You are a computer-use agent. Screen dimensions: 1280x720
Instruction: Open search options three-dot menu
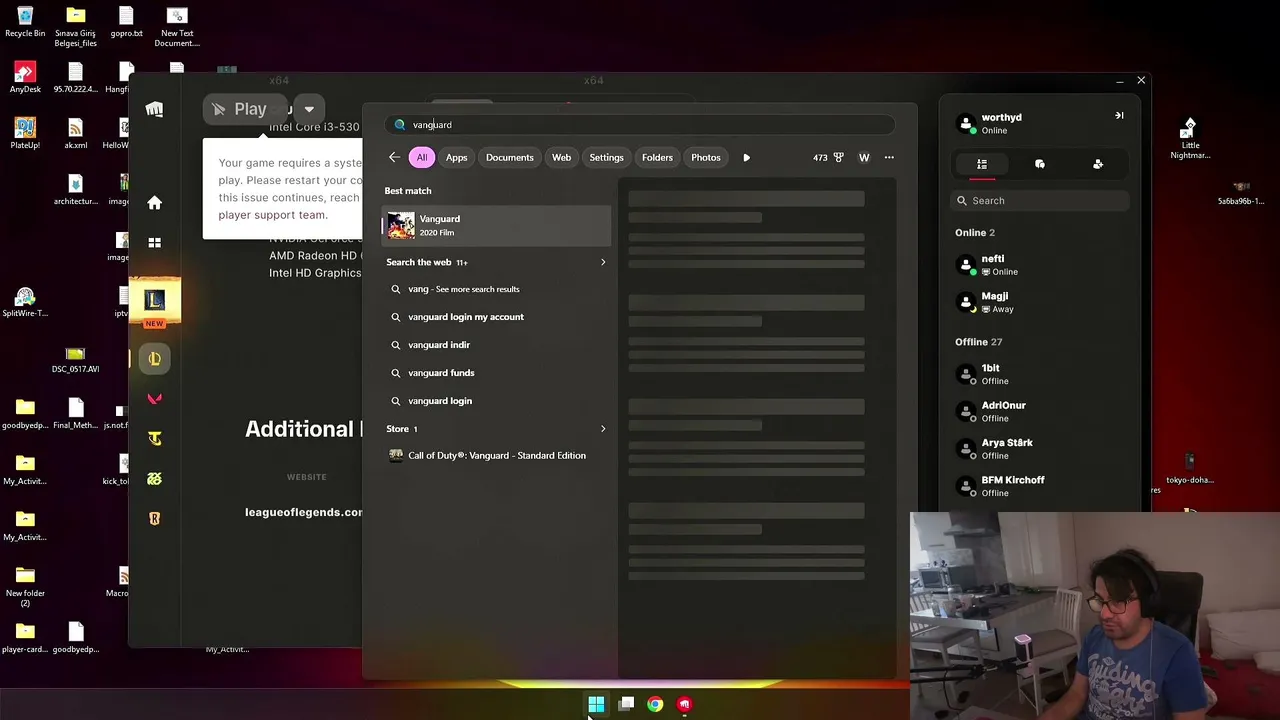coord(889,157)
